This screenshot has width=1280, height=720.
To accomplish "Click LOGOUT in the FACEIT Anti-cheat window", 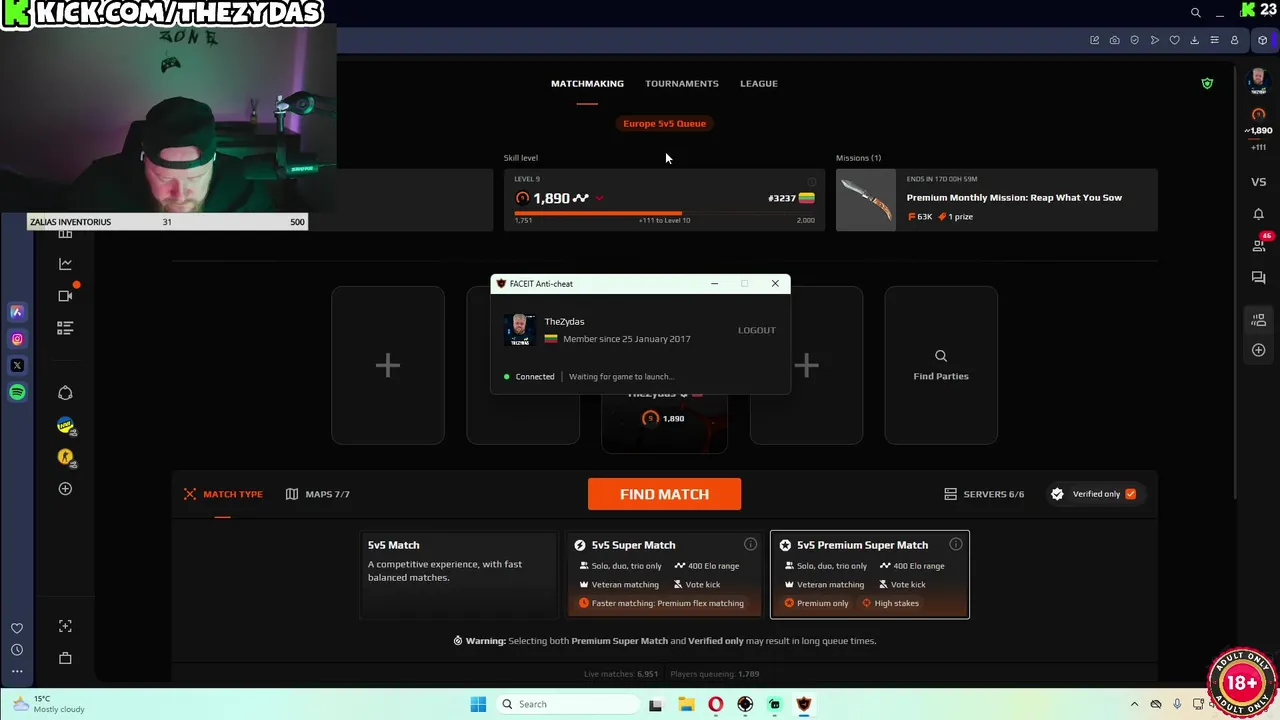I will click(x=756, y=330).
